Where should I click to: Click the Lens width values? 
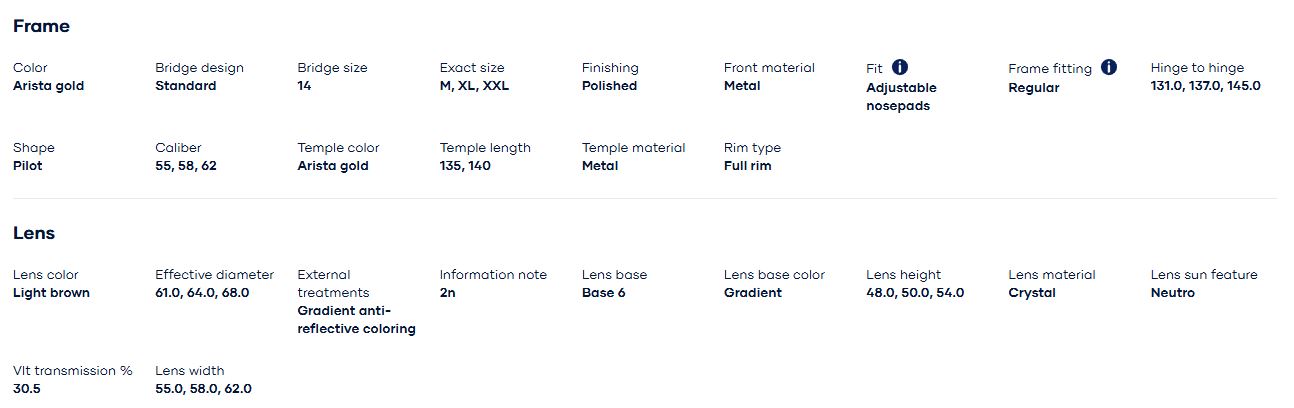pyautogui.click(x=203, y=389)
